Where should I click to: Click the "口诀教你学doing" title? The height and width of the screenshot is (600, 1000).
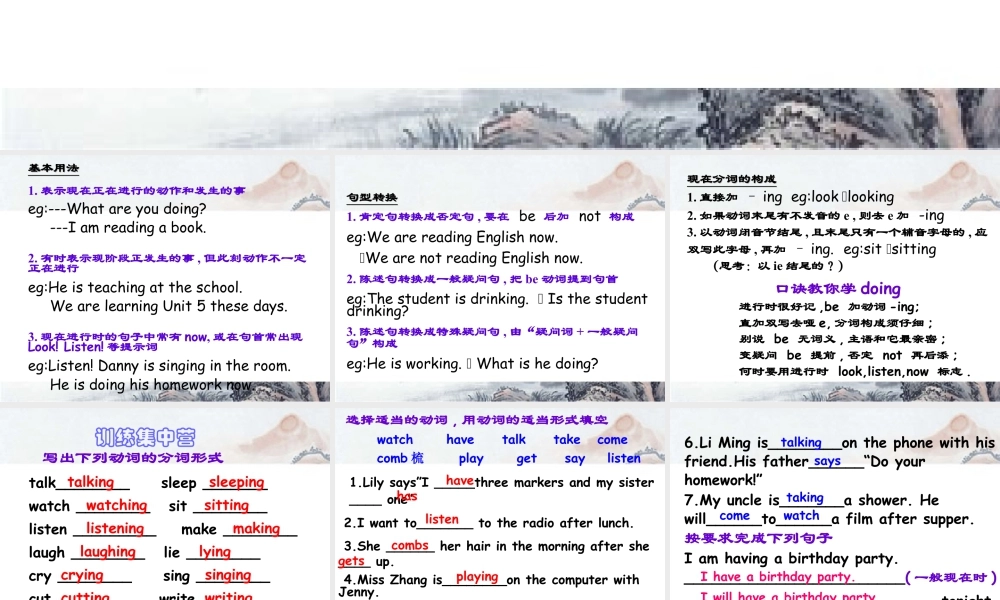coord(843,287)
